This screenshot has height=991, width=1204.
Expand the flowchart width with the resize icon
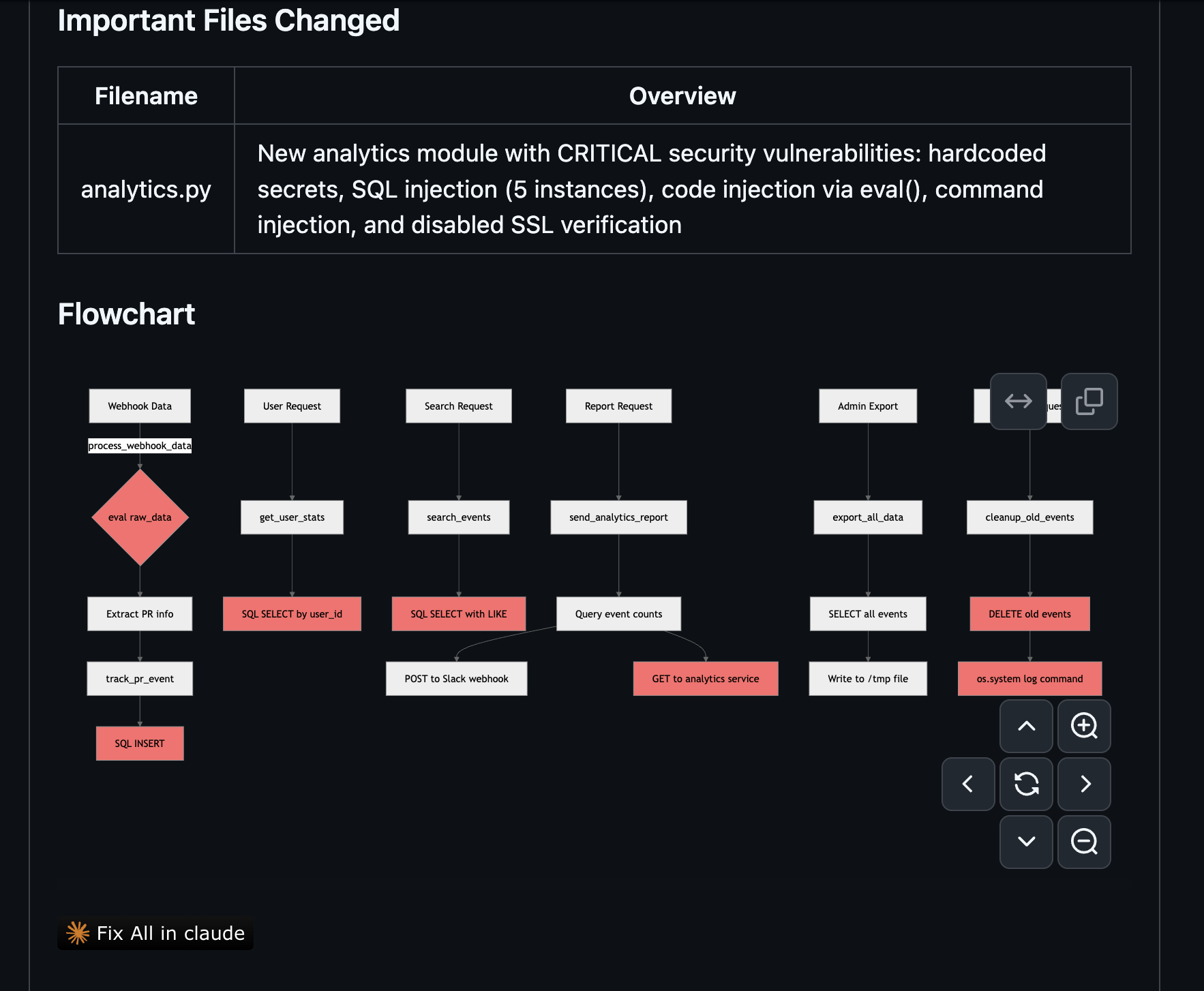coord(1018,401)
